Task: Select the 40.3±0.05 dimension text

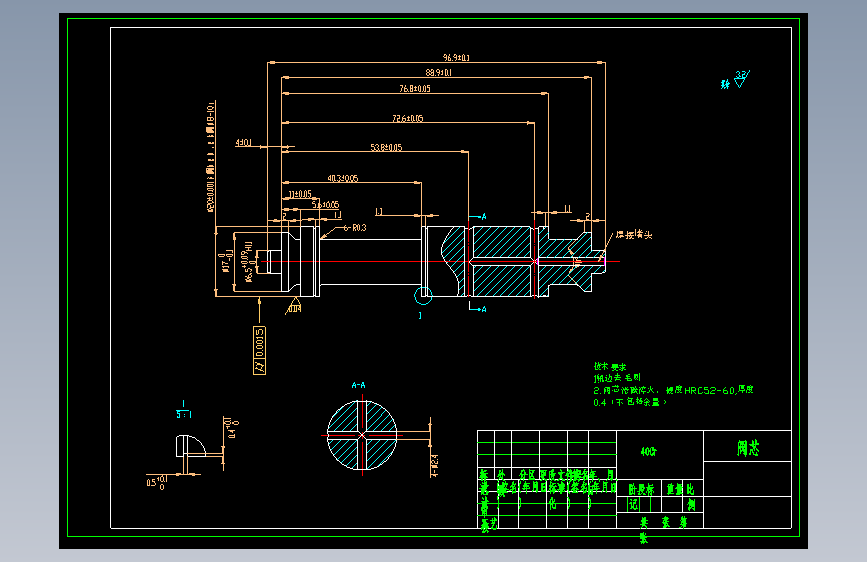Action: pyautogui.click(x=342, y=178)
